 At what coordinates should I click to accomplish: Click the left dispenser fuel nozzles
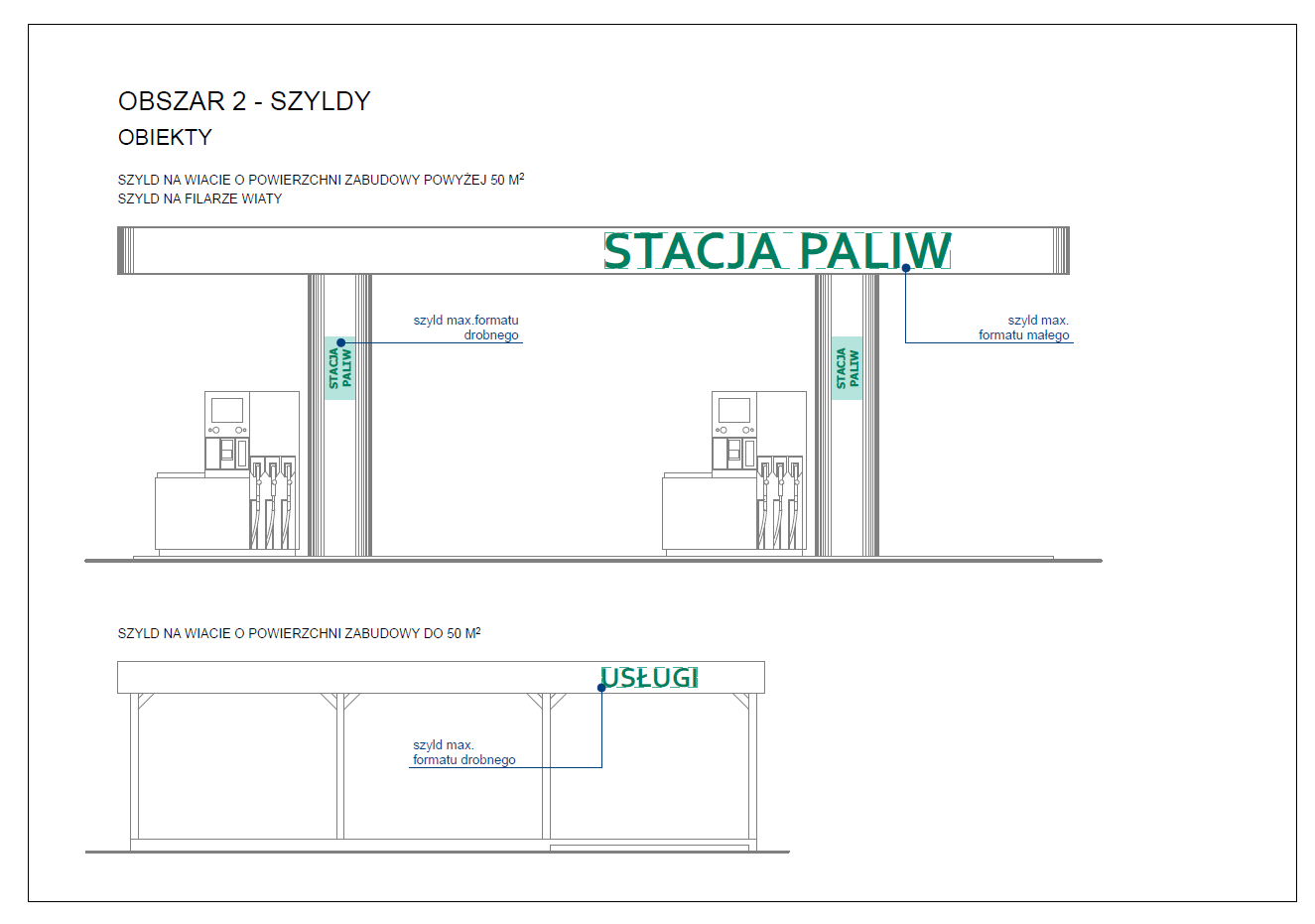(273, 501)
